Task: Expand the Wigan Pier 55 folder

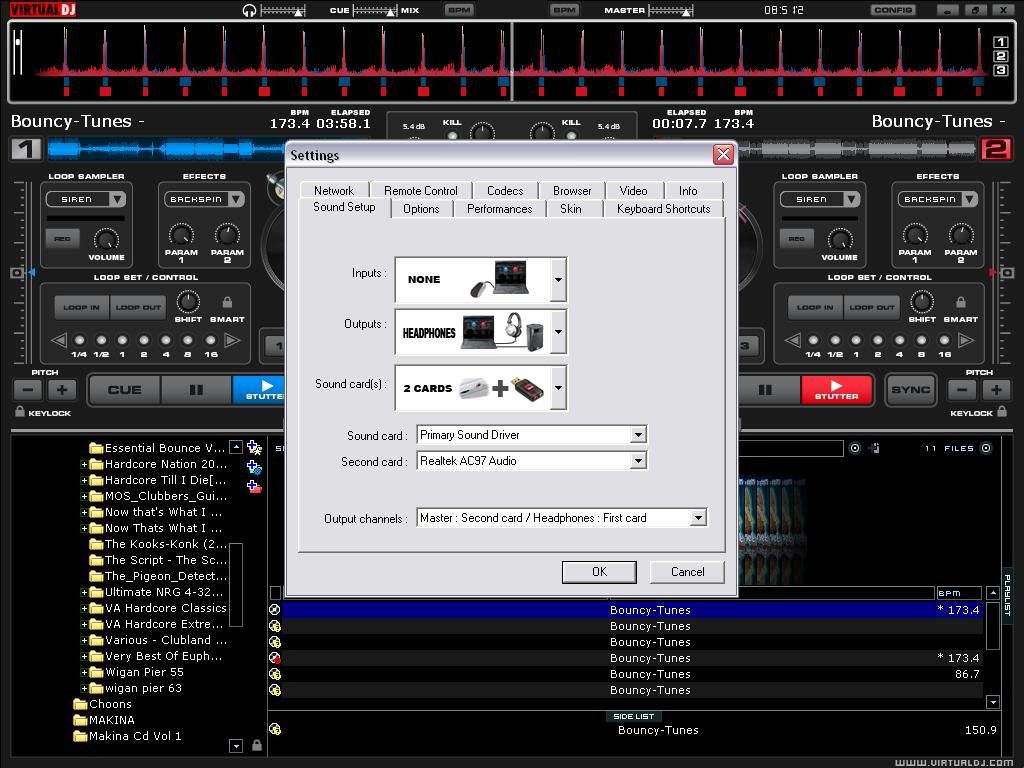Action: tap(84, 672)
